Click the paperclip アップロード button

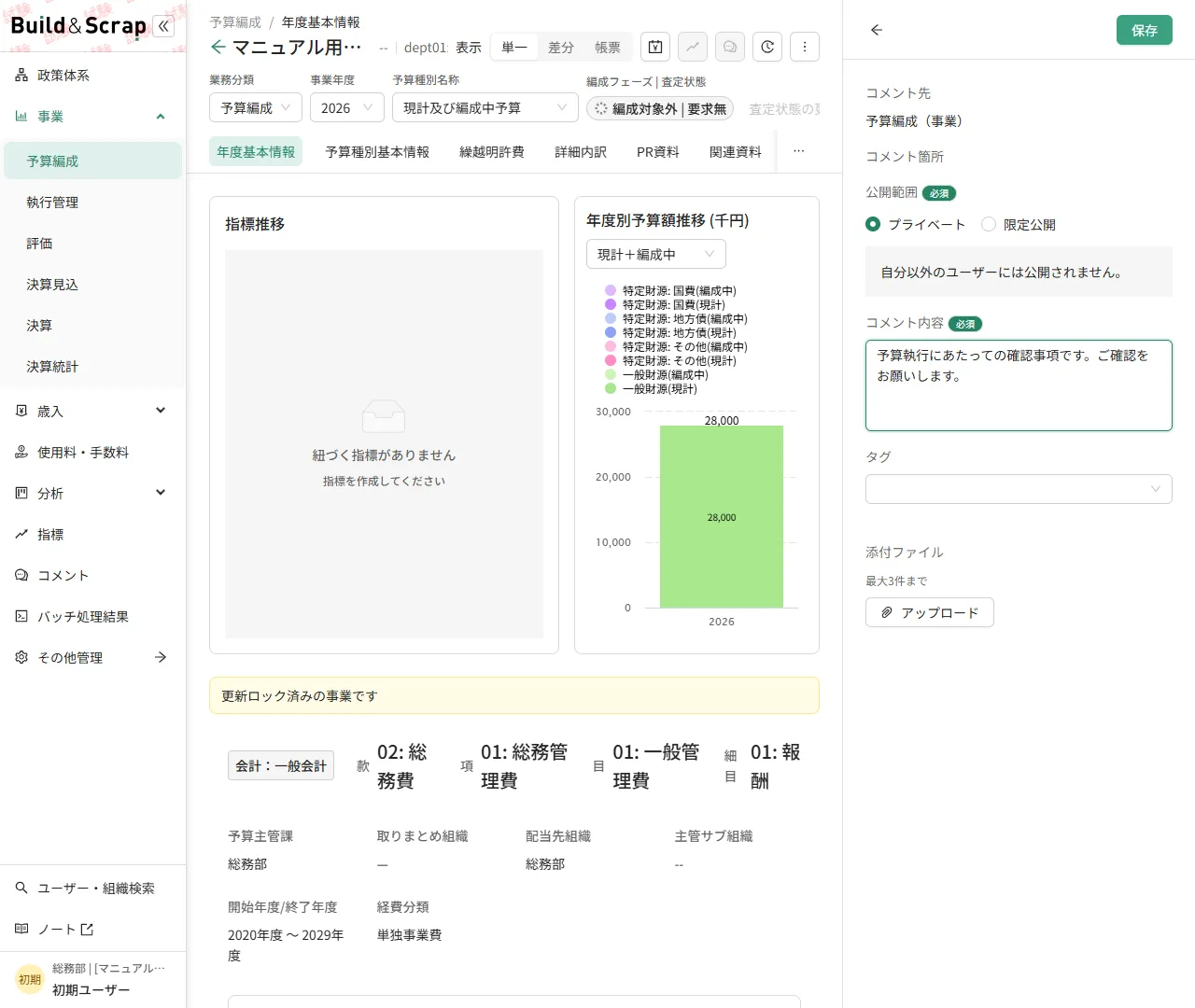click(x=929, y=612)
